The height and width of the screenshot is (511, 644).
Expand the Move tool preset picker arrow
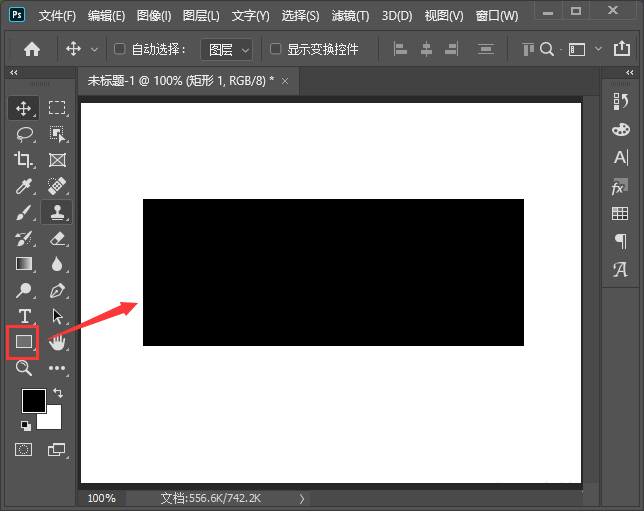click(95, 49)
